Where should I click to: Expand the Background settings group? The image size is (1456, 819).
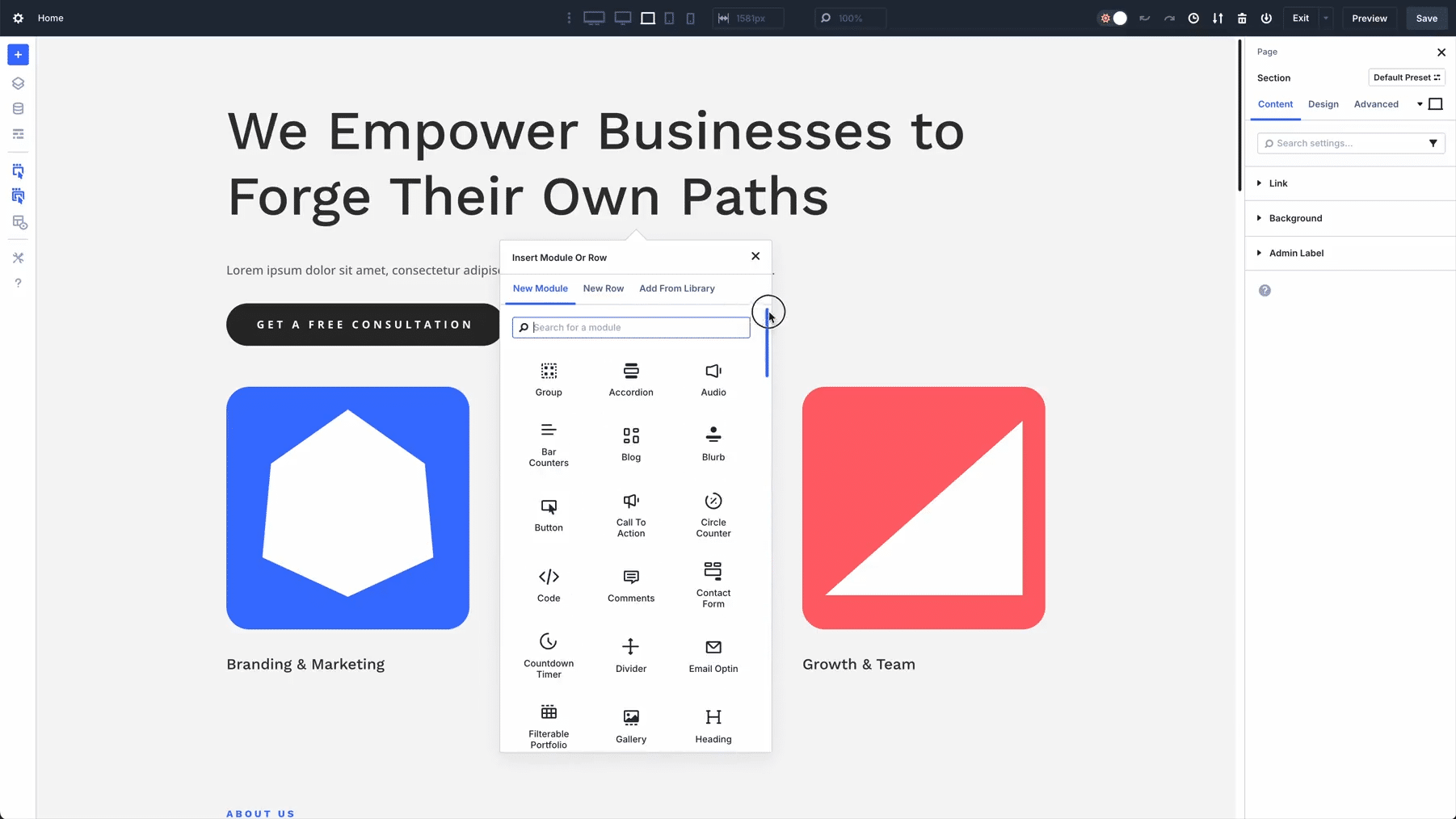[1350, 218]
